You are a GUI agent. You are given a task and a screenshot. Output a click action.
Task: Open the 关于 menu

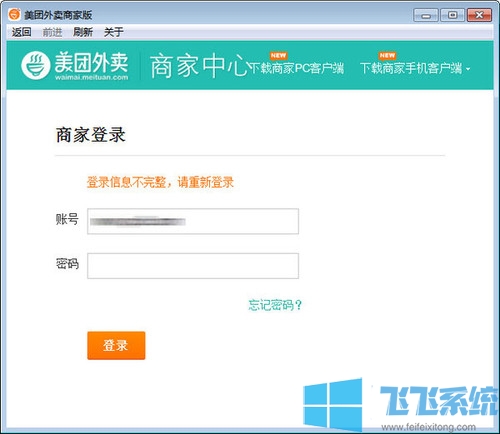click(x=114, y=32)
